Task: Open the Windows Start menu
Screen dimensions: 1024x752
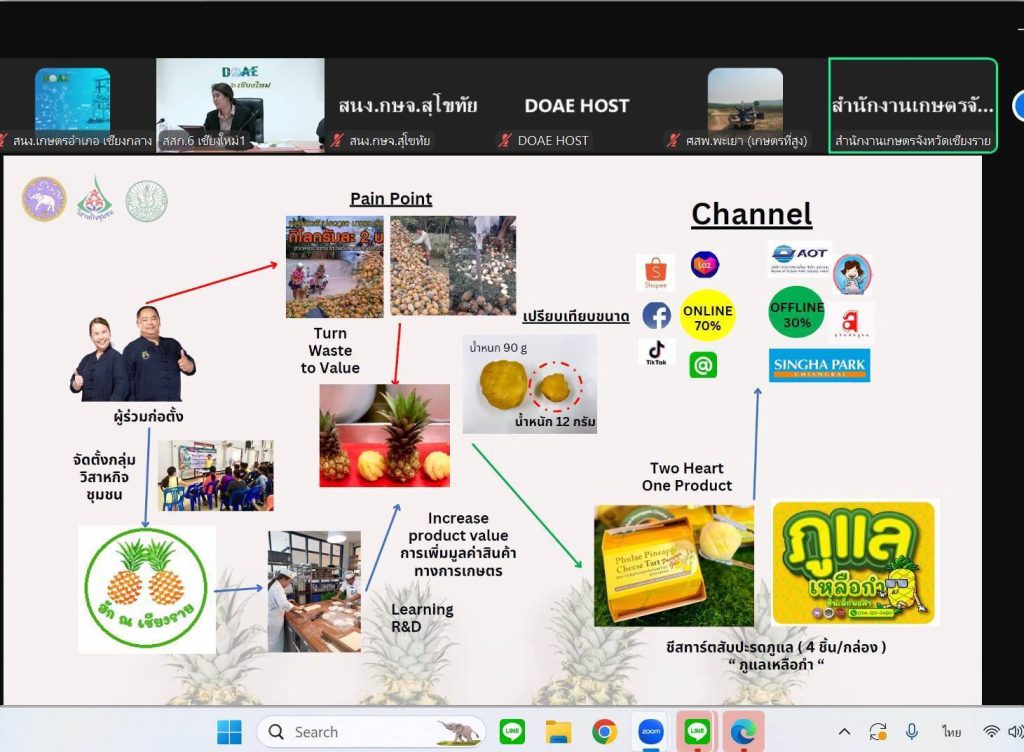Action: pyautogui.click(x=229, y=732)
